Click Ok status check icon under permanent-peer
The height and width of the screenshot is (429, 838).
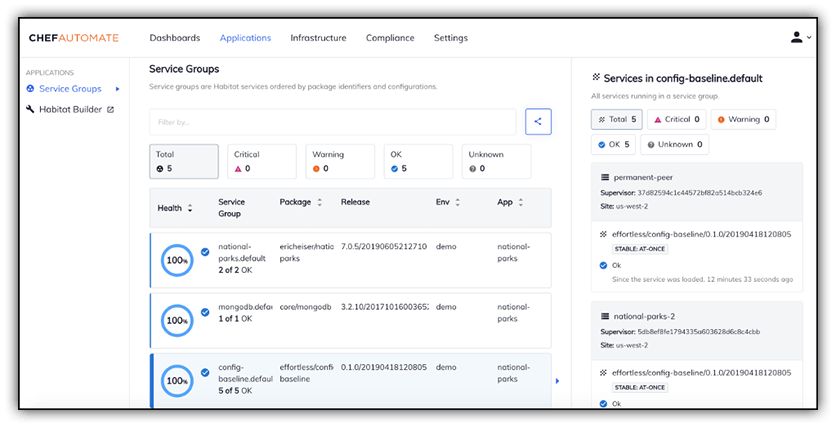pyautogui.click(x=603, y=265)
